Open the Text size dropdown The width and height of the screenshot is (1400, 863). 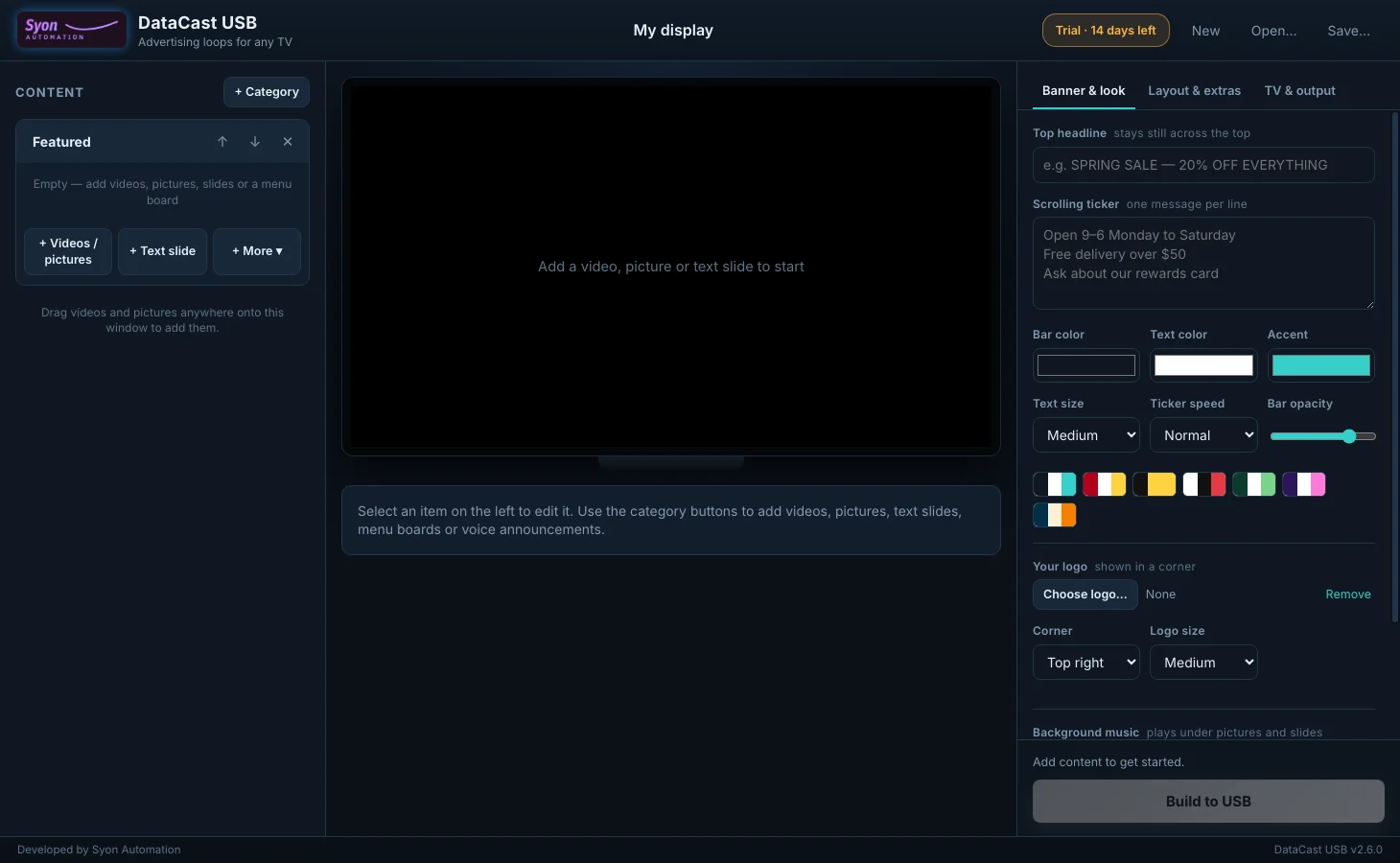(1086, 435)
